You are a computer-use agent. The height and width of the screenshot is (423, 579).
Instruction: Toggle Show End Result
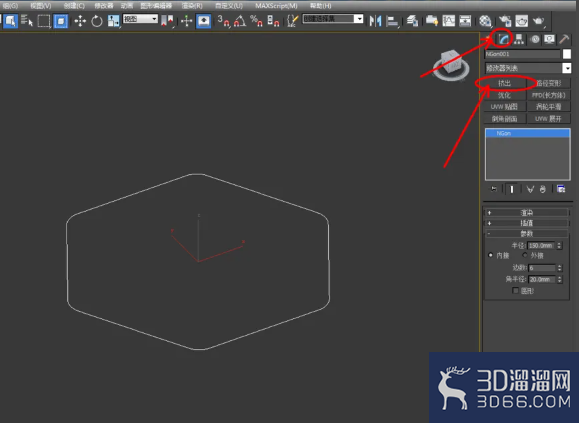511,189
